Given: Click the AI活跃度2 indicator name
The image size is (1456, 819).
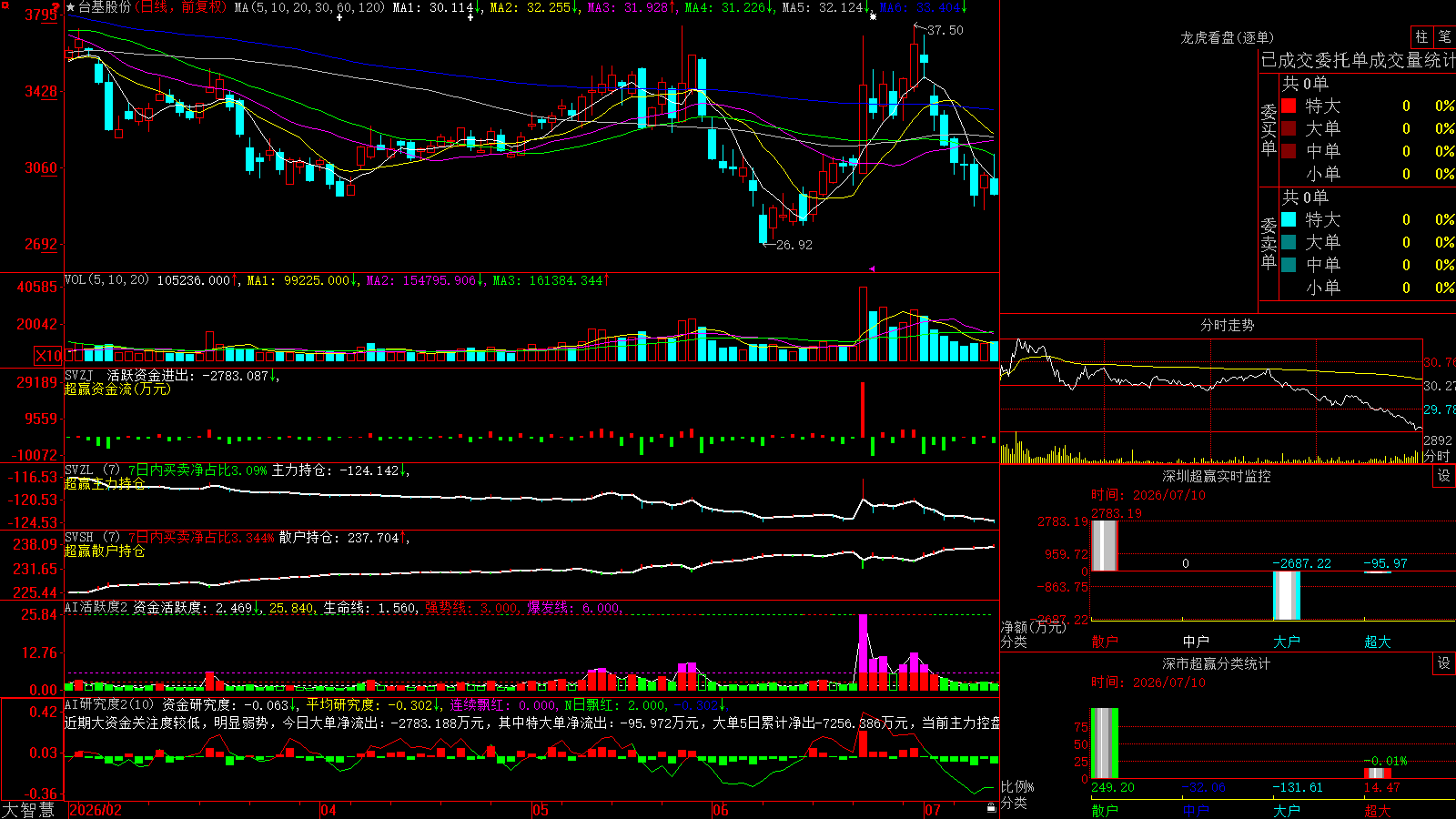Looking at the screenshot, I should 96,608.
